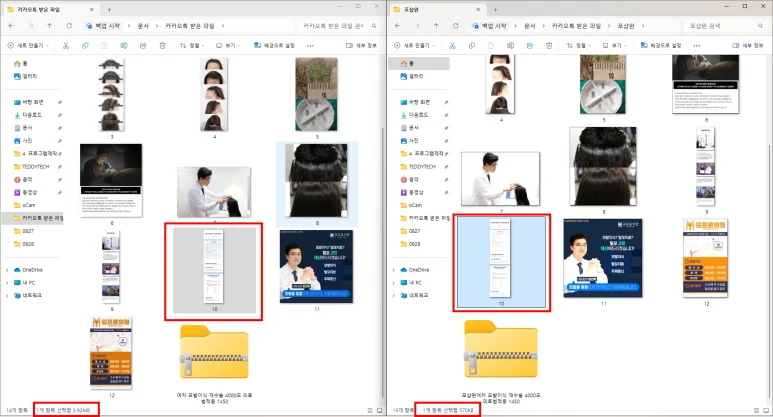This screenshot has height=417, width=773.
Task: Add a new tab in right window
Action: coord(496,9)
